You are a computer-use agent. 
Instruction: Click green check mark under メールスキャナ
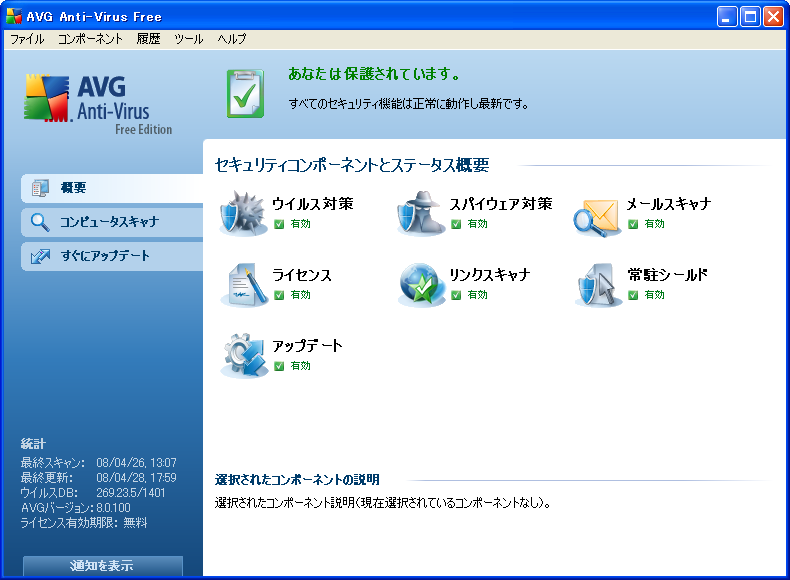pyautogui.click(x=633, y=224)
